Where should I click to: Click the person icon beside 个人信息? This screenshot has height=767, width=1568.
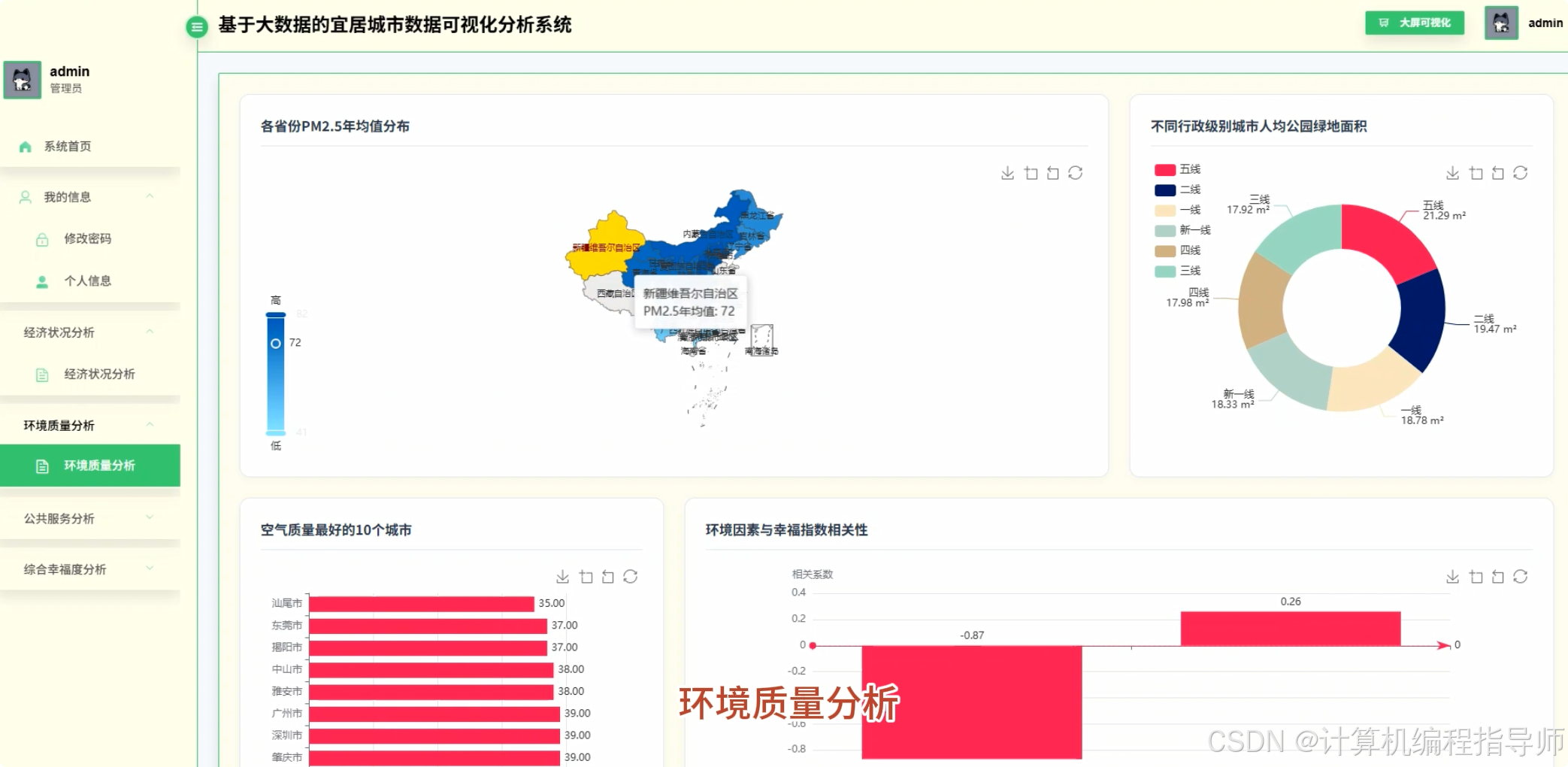(x=42, y=281)
